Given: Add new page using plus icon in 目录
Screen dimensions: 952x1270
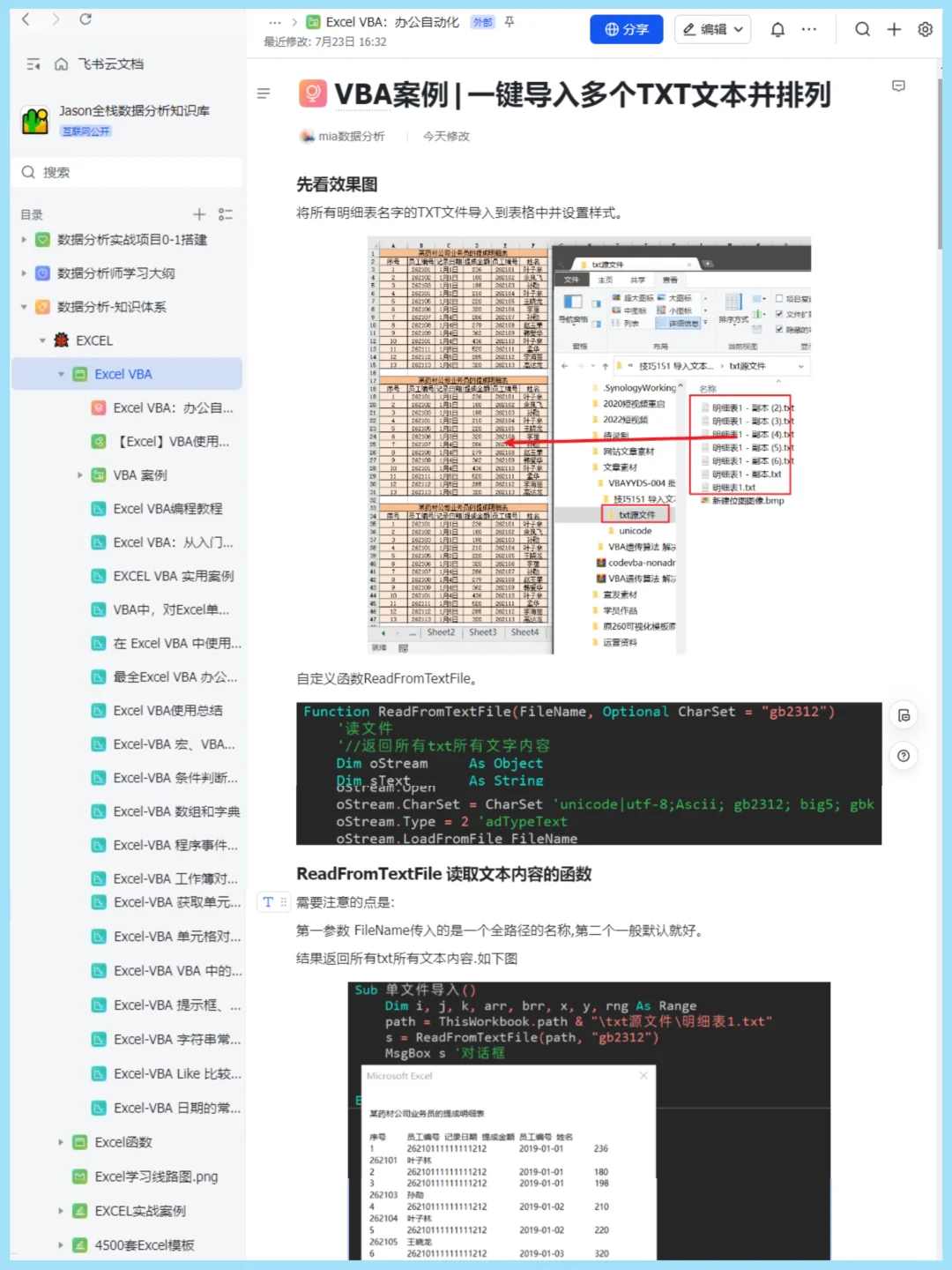Looking at the screenshot, I should click(199, 213).
